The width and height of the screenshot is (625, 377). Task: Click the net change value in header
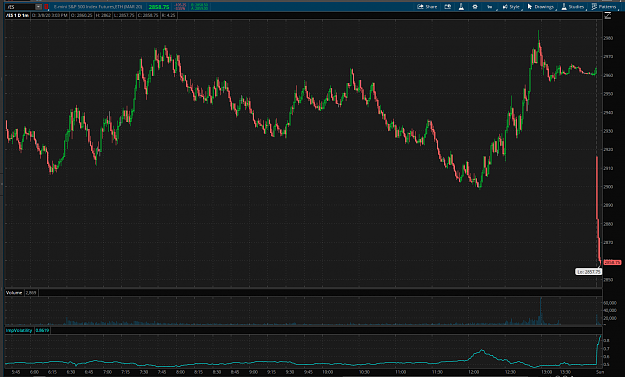[x=180, y=7]
